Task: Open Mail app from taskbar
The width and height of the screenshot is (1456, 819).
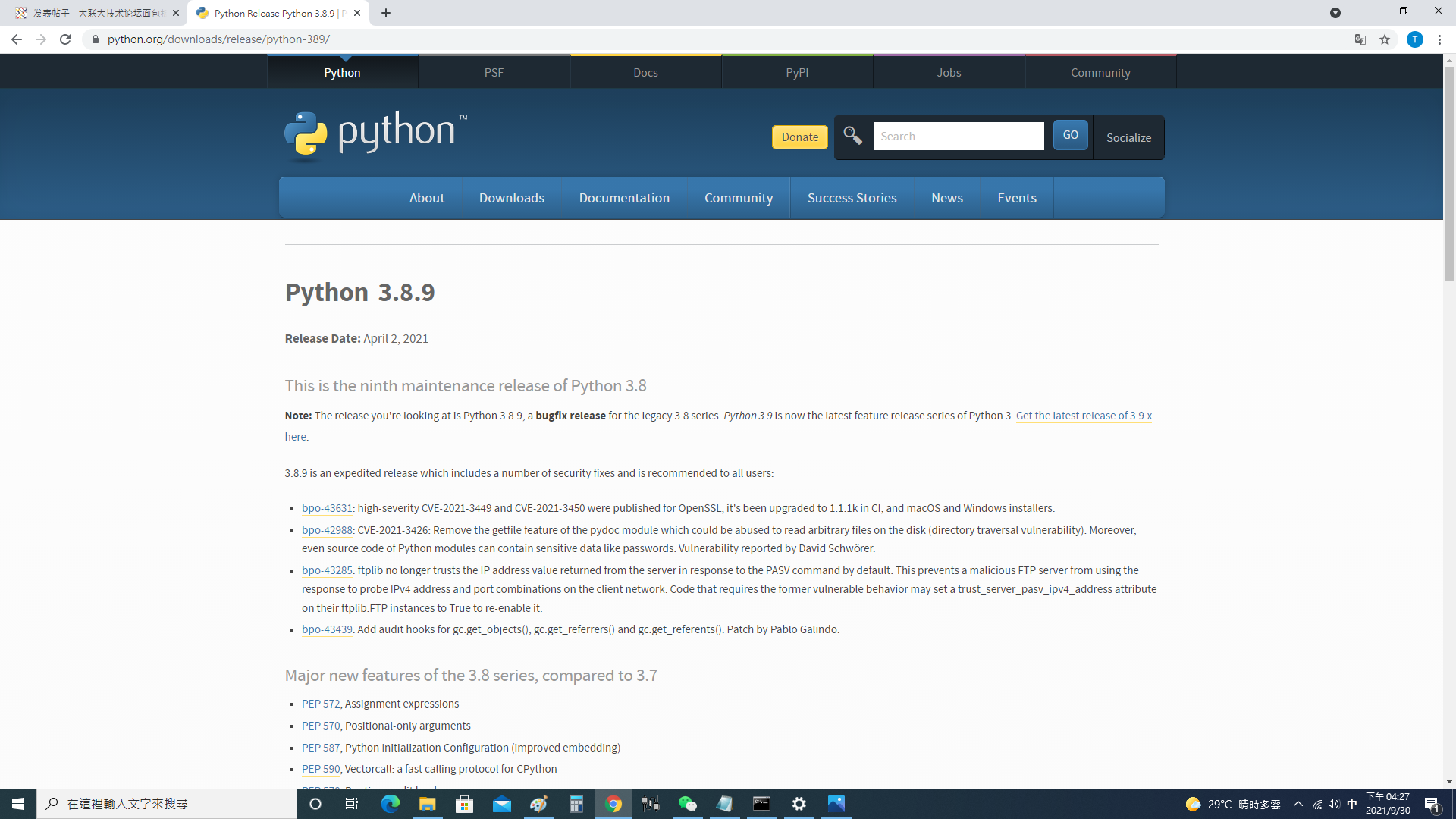Action: pyautogui.click(x=501, y=804)
